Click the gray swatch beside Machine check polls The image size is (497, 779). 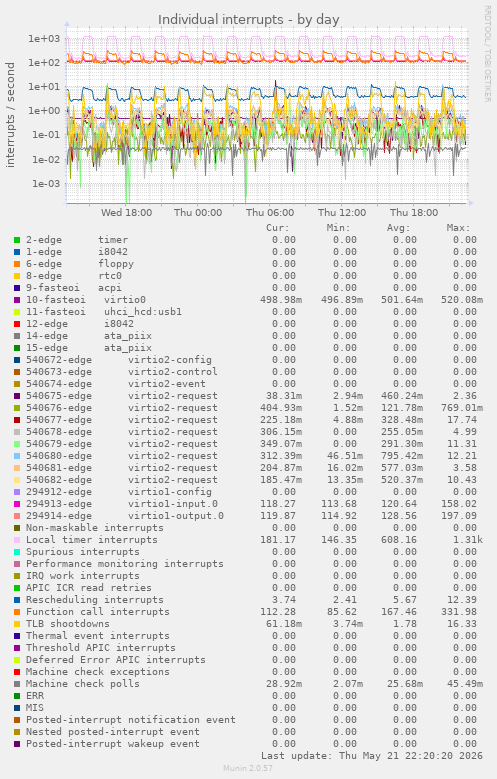(x=17, y=684)
